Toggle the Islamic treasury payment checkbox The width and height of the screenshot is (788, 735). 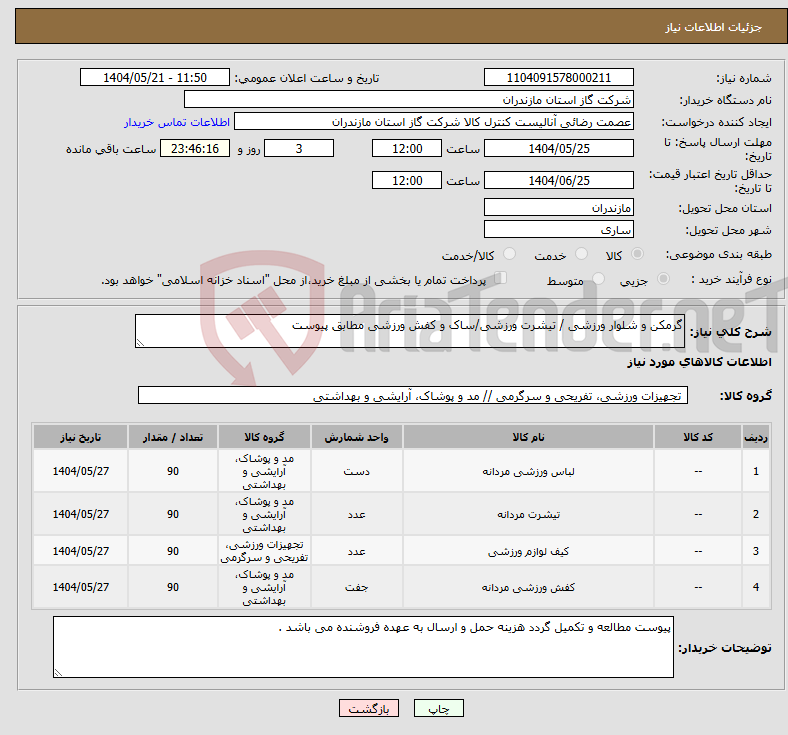point(501,278)
